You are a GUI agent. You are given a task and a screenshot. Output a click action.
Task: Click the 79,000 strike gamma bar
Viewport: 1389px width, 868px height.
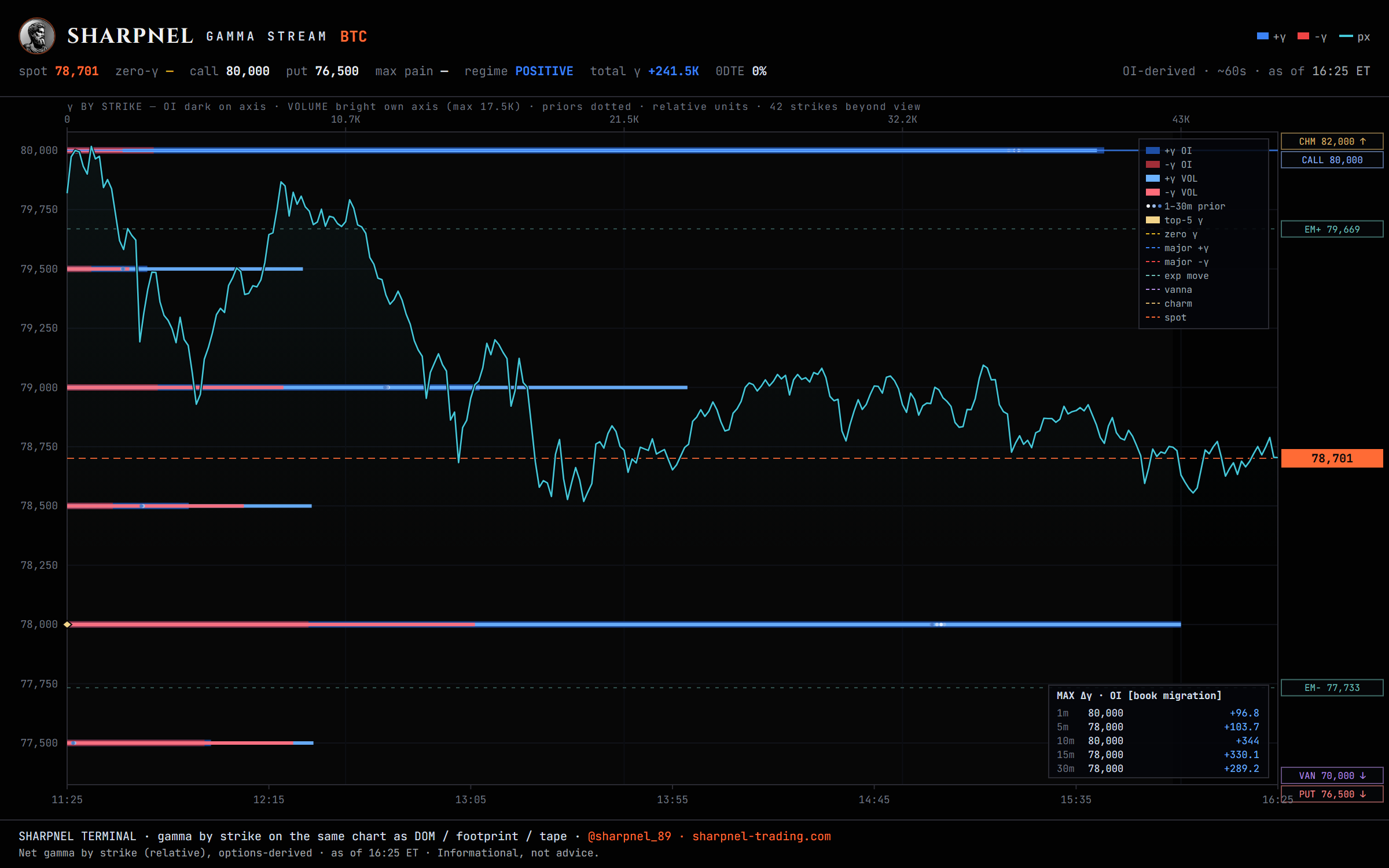click(x=377, y=387)
